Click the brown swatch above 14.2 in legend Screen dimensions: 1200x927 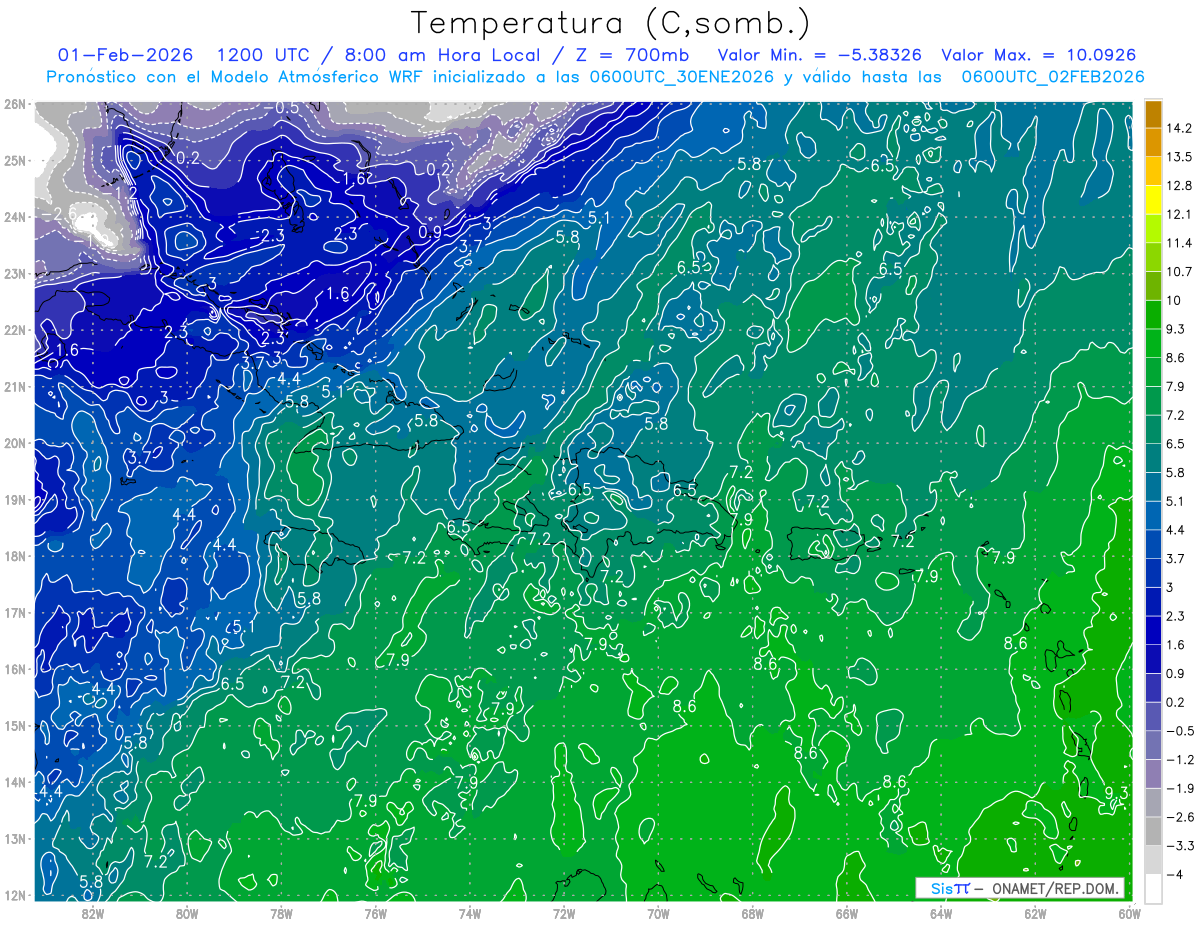[x=1153, y=114]
